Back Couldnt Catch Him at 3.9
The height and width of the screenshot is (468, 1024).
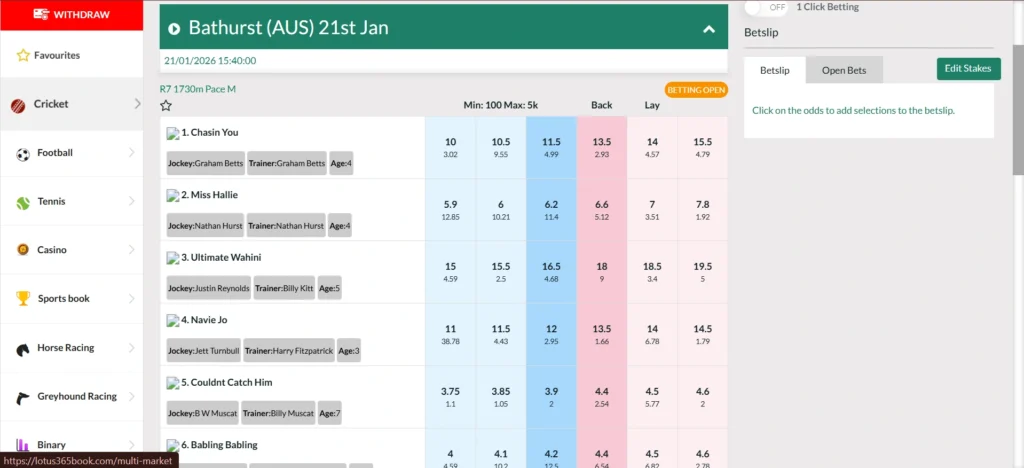tap(551, 397)
